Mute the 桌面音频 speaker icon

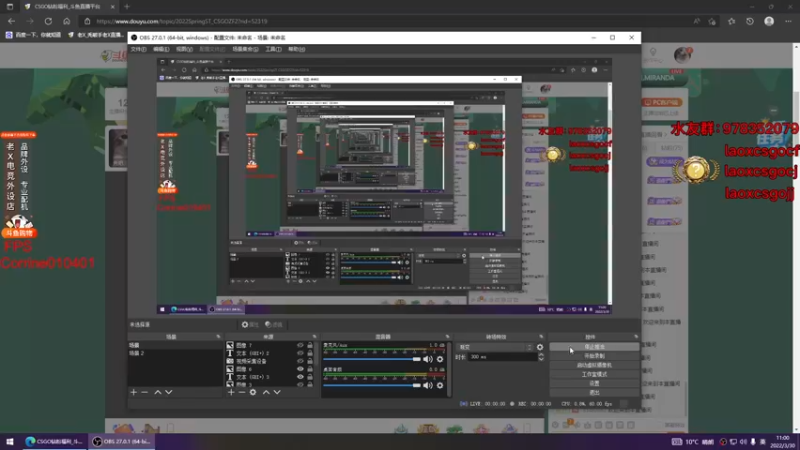[428, 385]
